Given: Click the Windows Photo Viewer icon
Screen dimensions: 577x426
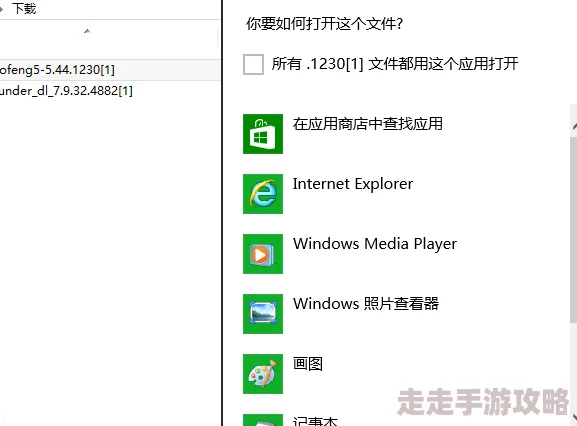Looking at the screenshot, I should (x=263, y=313).
